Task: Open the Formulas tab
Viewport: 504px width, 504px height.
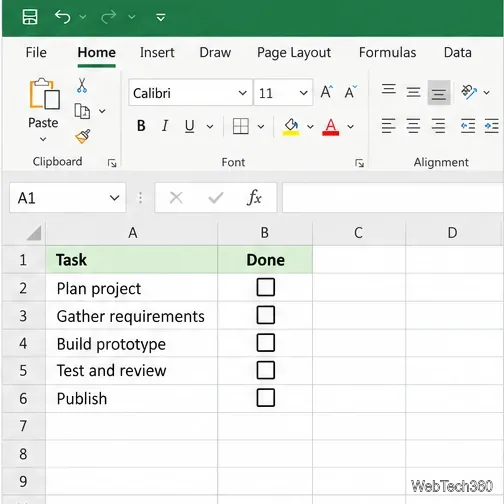Action: (387, 53)
